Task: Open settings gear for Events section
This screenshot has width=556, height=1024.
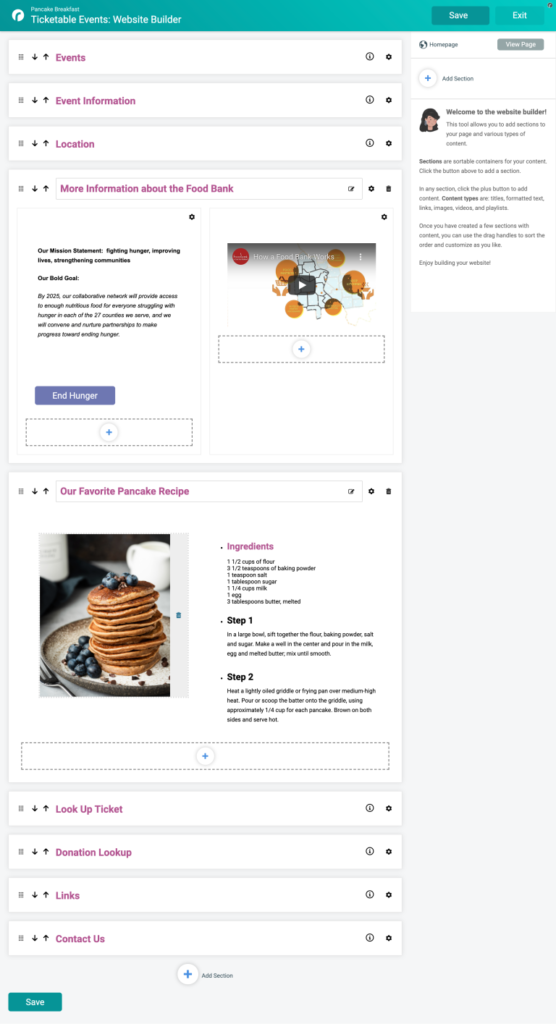Action: point(389,57)
